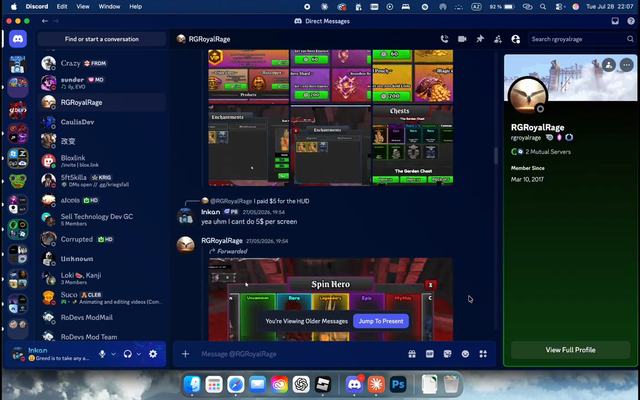Open Discord app in the dock
The width and height of the screenshot is (640, 400).
pos(354,384)
